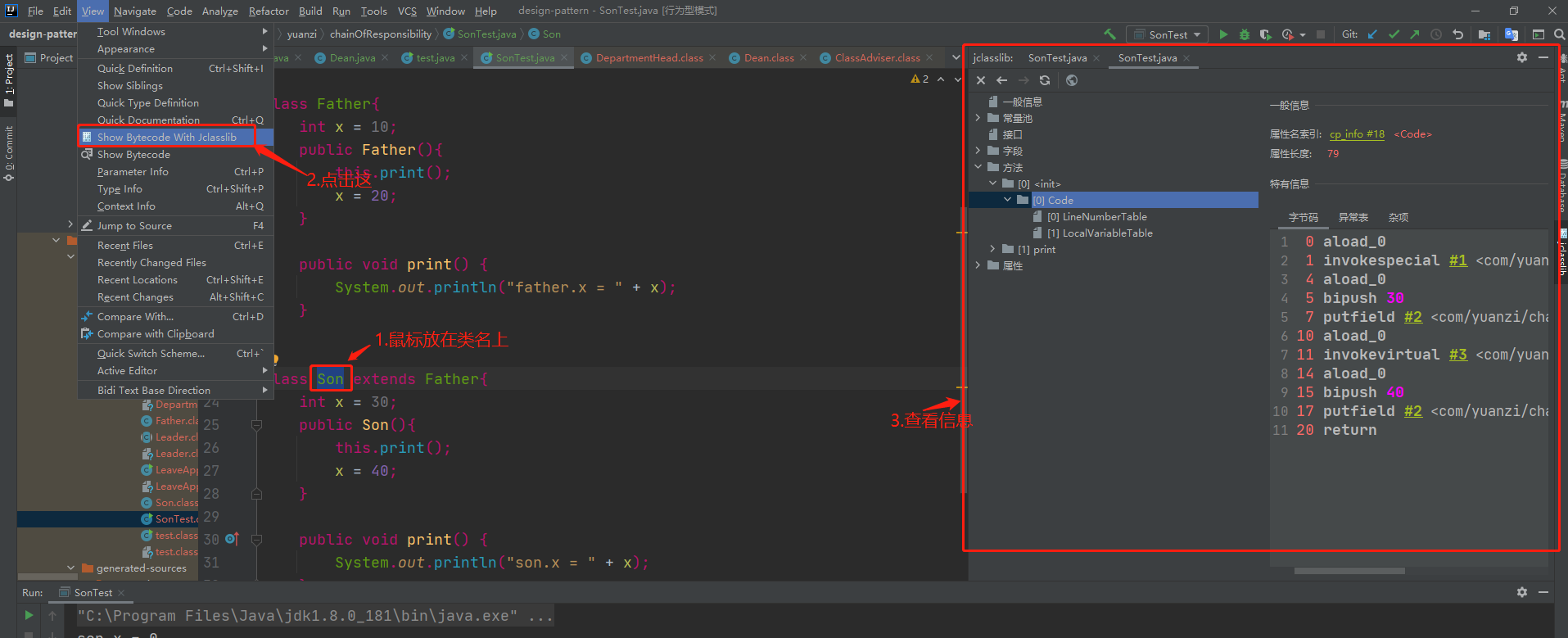Choose Quick Definition from View menu

click(175, 68)
